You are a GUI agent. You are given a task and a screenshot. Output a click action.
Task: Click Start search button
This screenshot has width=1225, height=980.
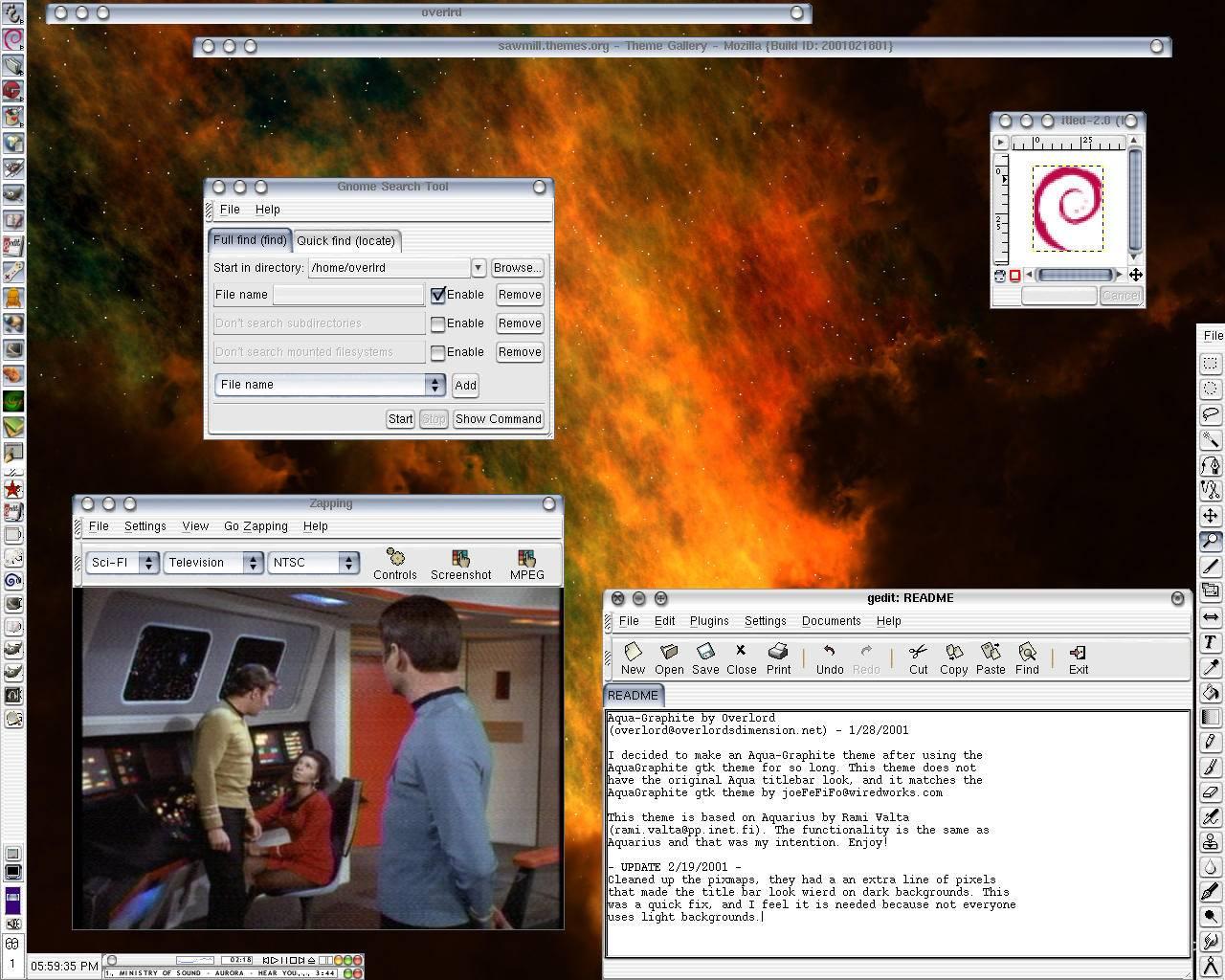coord(400,419)
